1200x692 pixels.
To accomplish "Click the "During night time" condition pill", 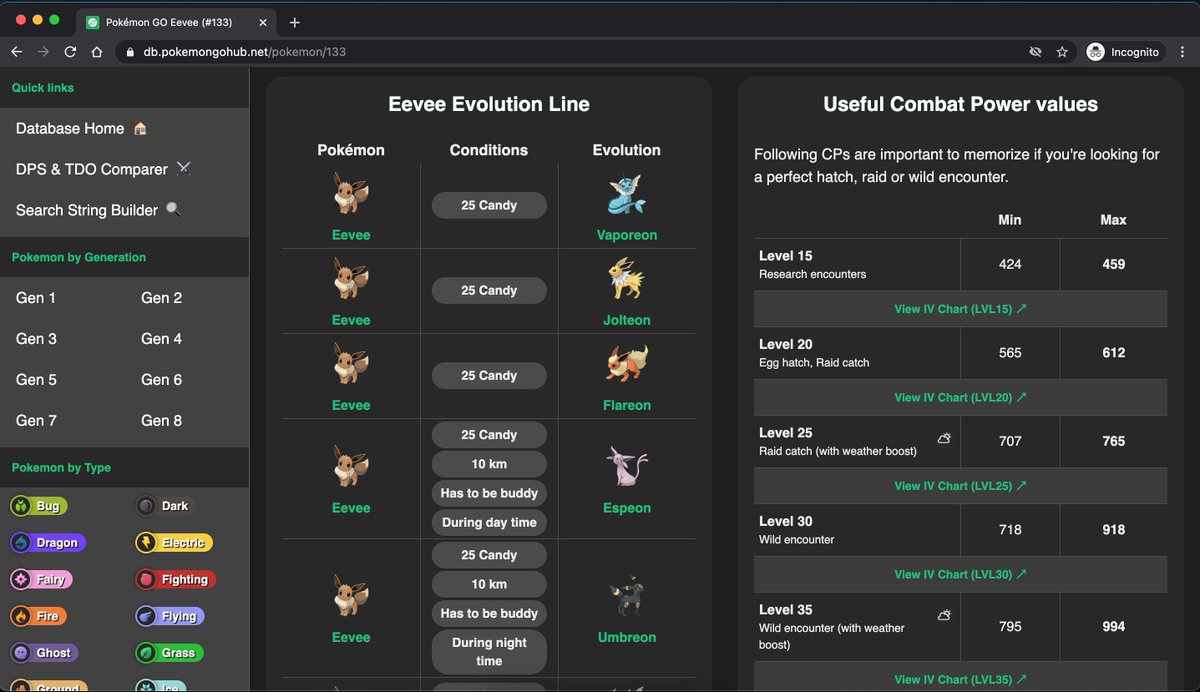I will click(489, 651).
